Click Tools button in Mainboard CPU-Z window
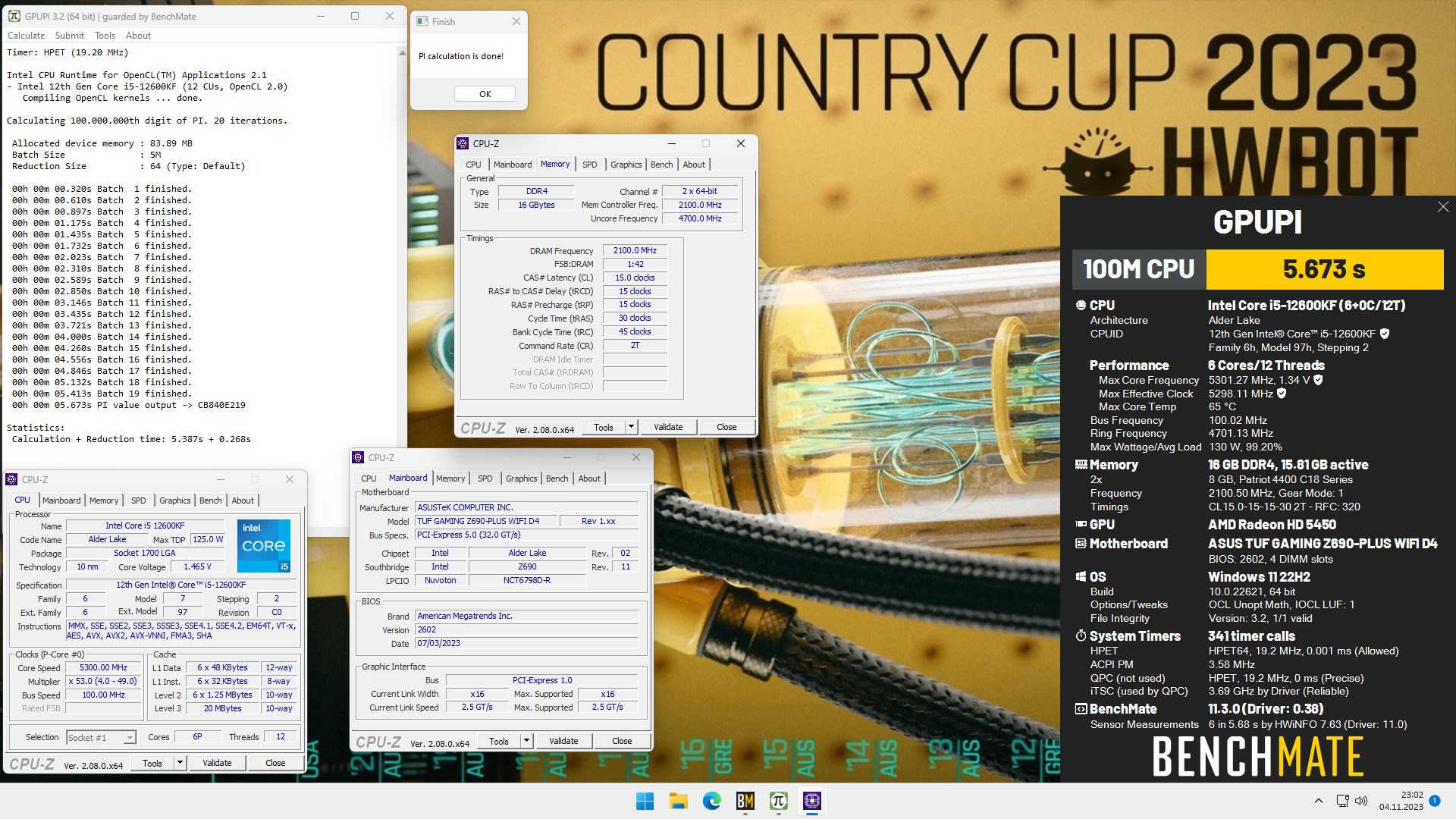This screenshot has height=819, width=1456. (499, 741)
